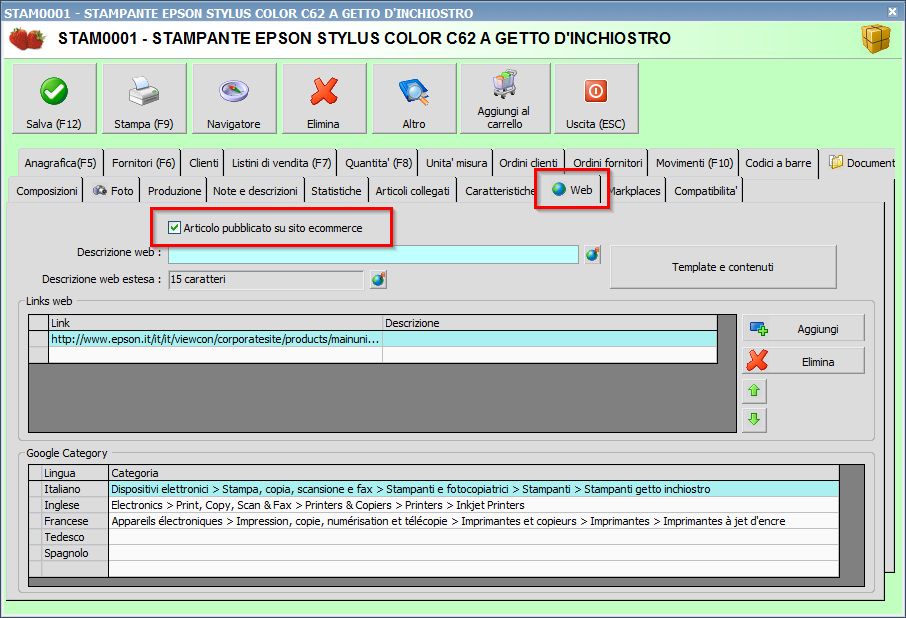Click the Descrizione web input field

click(x=373, y=255)
